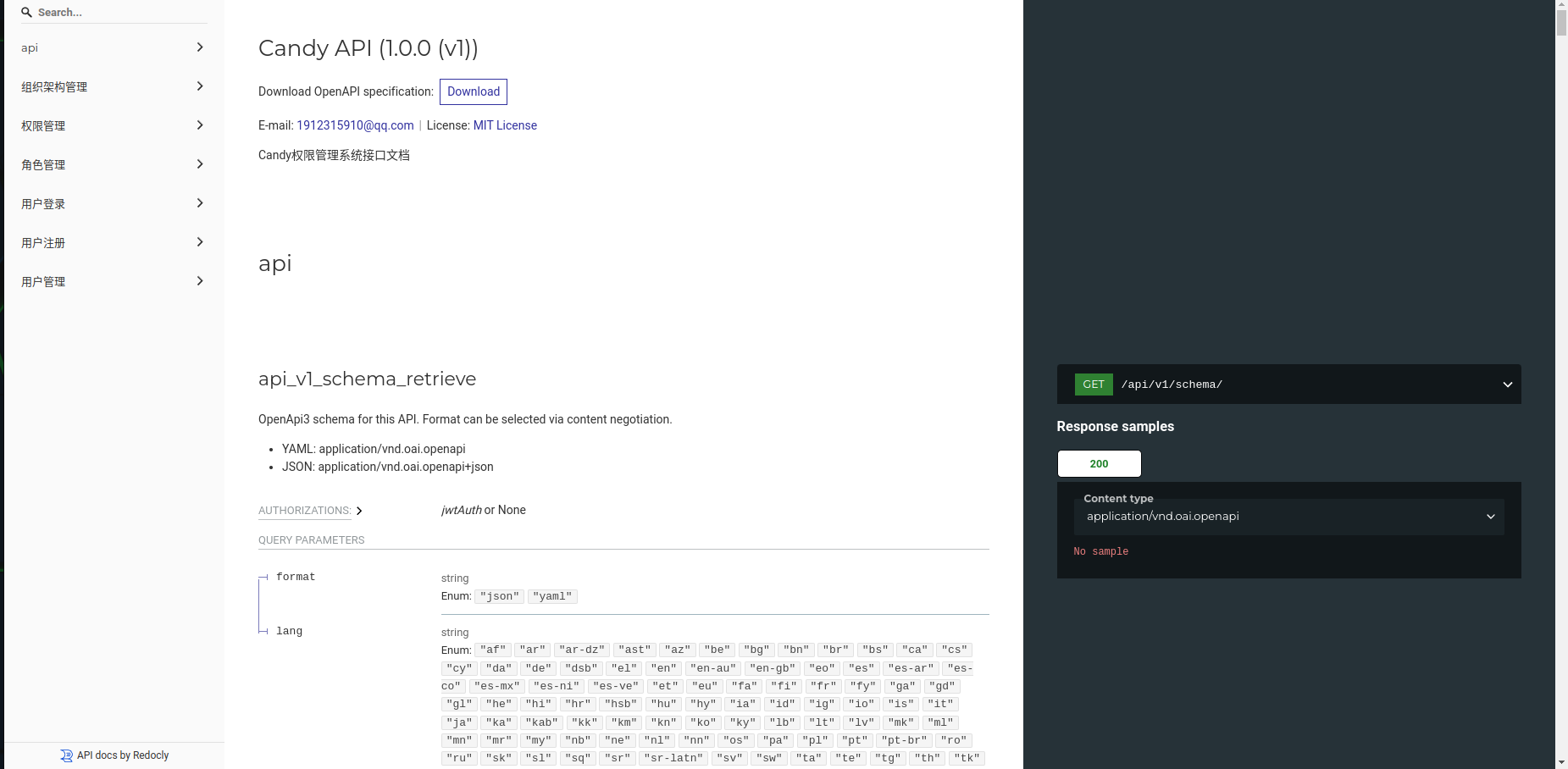Click the page scrollbar up arrow
Screen dimensions: 1568x769
tap(1561, 5)
